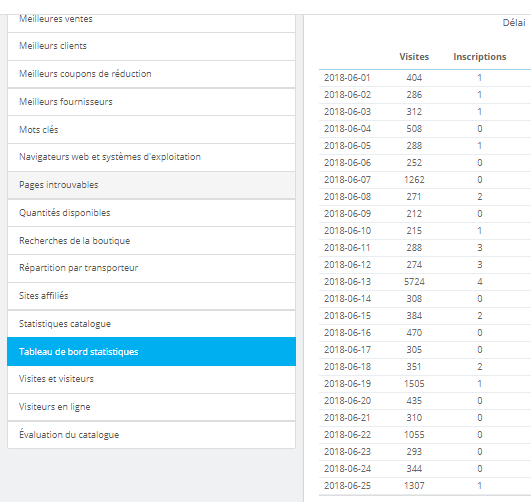The width and height of the screenshot is (531, 502).
Task: Open Évaluation du catalogue
Action: [151, 435]
